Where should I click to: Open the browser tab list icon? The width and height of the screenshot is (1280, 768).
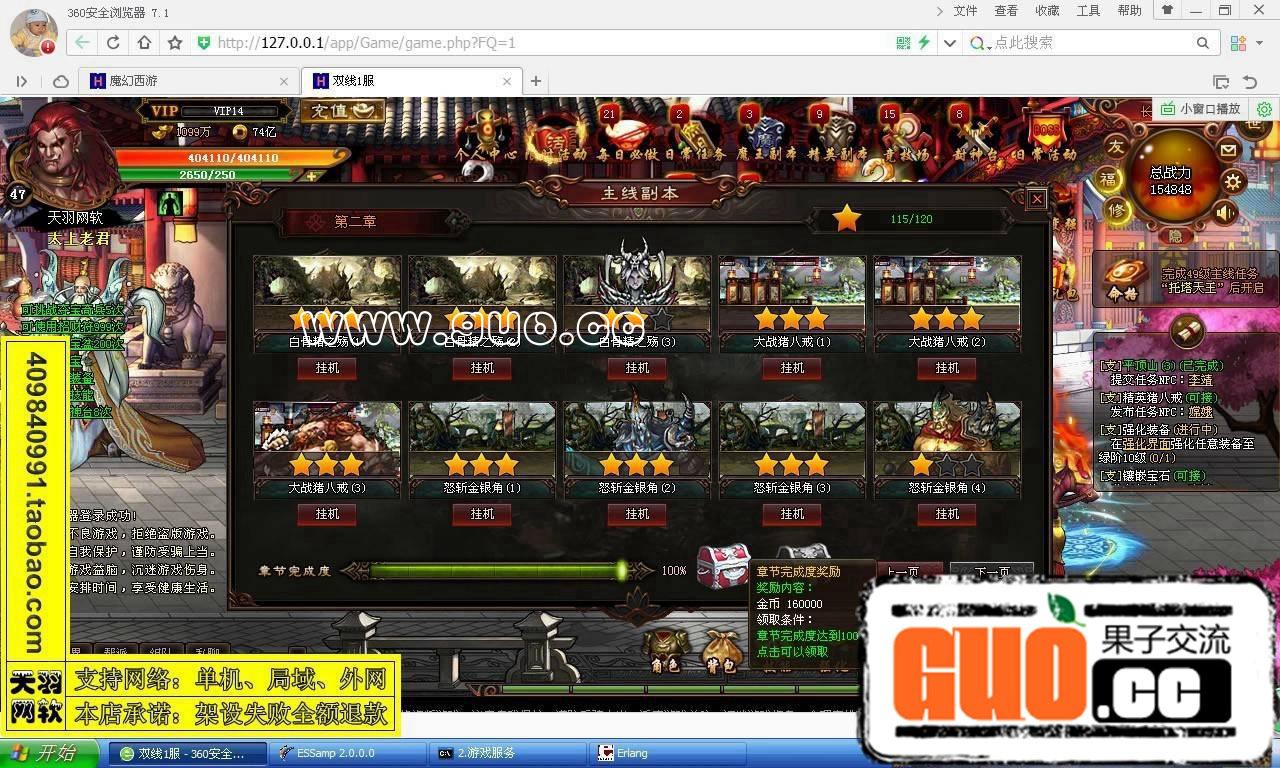1221,81
